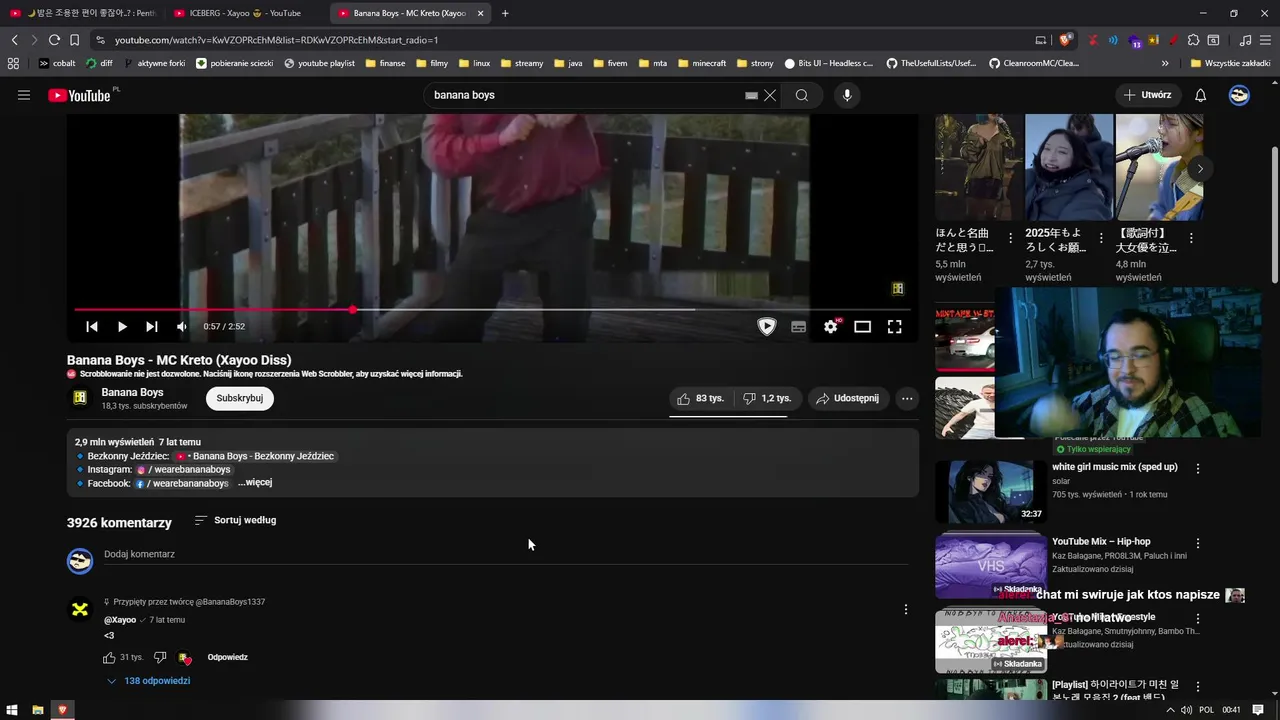Image resolution: width=1280 pixels, height=720 pixels.
Task: Open the browser extensions puzzle icon
Action: click(1193, 40)
